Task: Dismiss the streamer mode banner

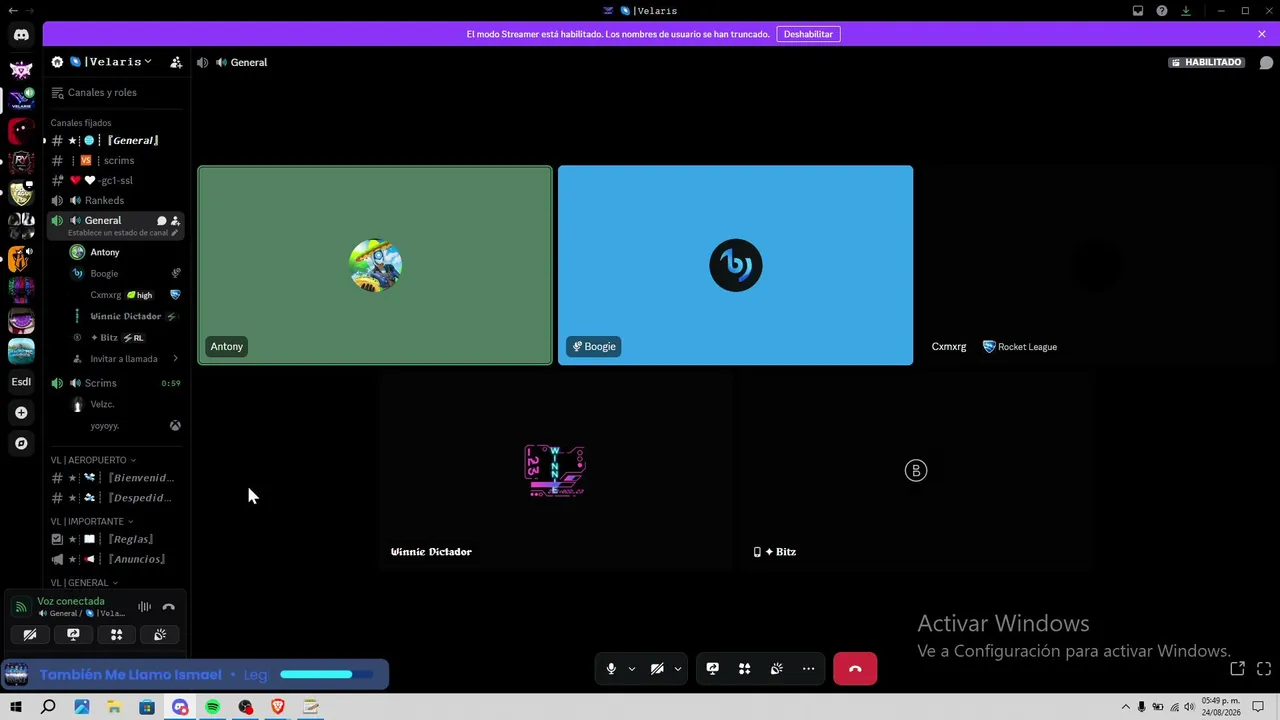Action: pyautogui.click(x=1262, y=34)
